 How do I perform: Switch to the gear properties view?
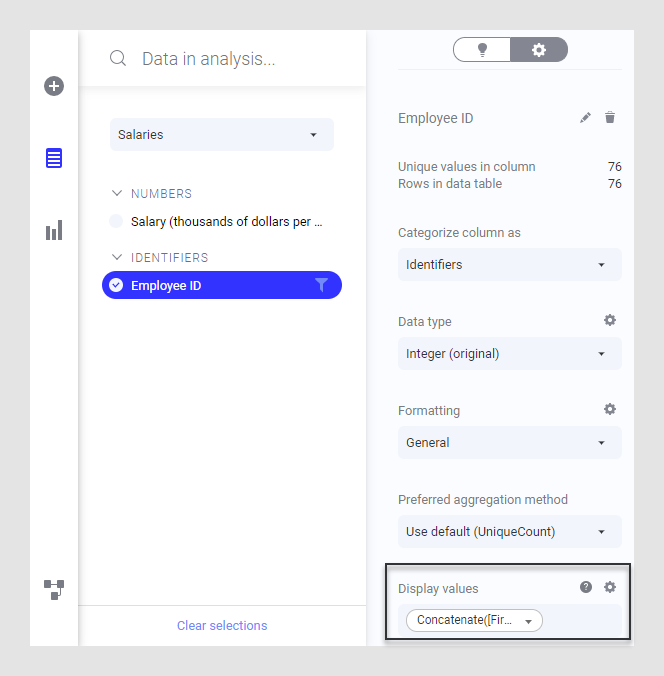click(x=539, y=50)
